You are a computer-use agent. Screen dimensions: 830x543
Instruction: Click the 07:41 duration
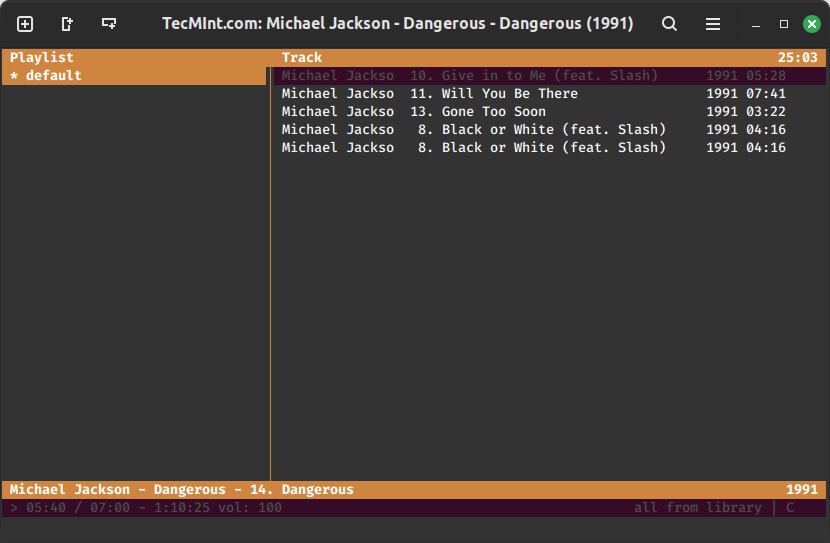tap(765, 94)
